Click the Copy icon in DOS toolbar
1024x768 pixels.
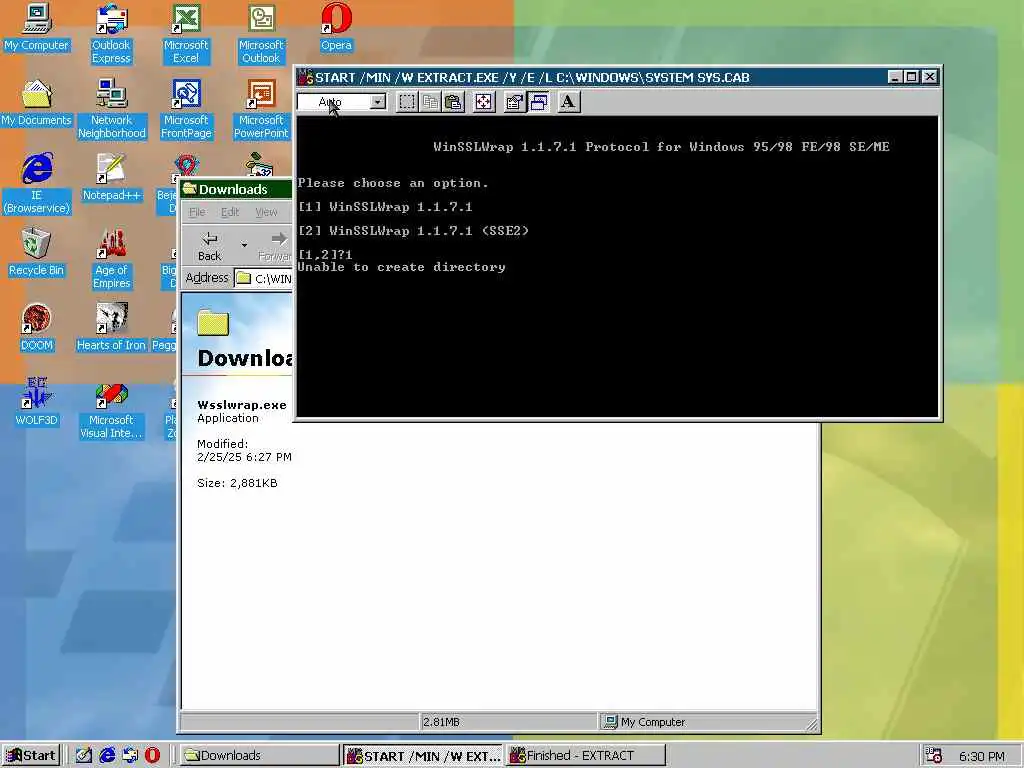tap(430, 102)
